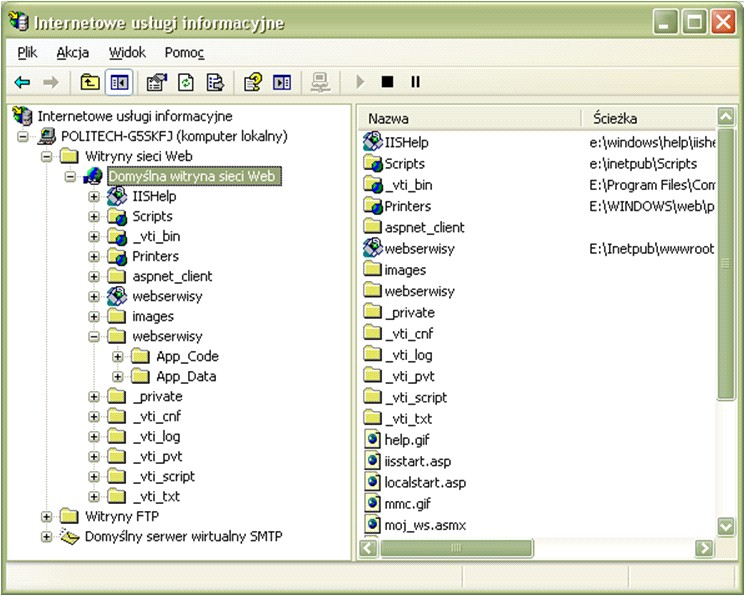Image resolution: width=745 pixels, height=596 pixels.
Task: Open the Help toolbar icon with question mark
Action: click(253, 83)
